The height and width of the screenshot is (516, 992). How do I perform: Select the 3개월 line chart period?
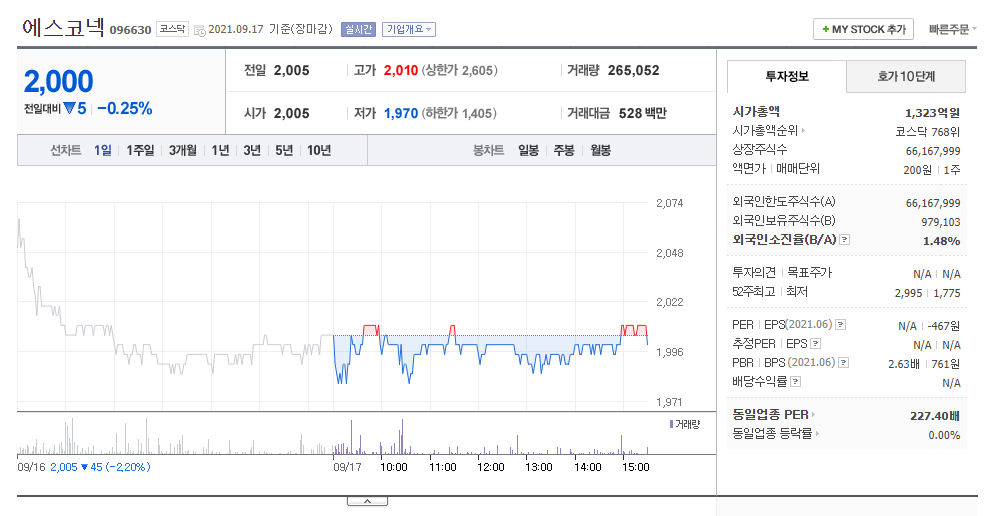[x=182, y=150]
